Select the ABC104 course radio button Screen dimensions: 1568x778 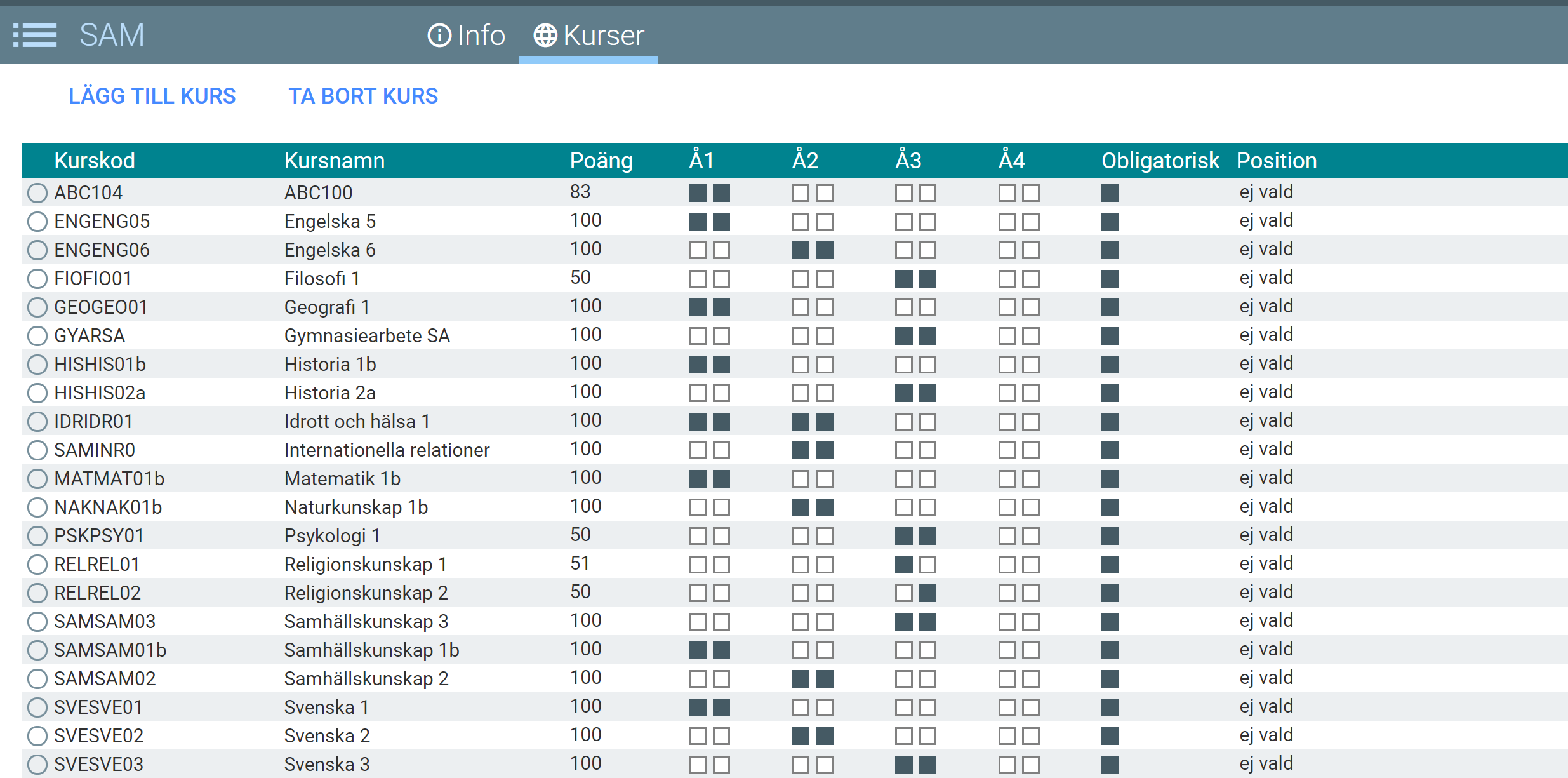point(37,192)
